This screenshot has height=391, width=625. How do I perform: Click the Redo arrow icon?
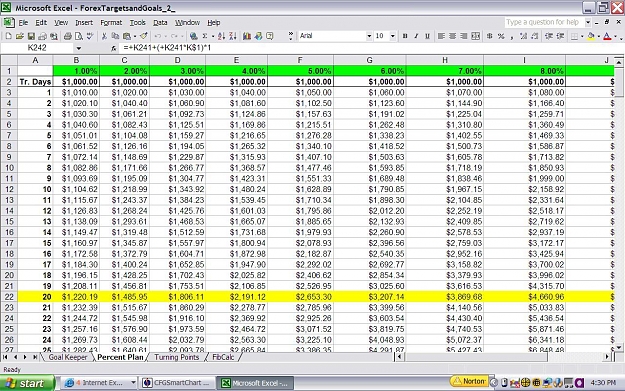174,36
